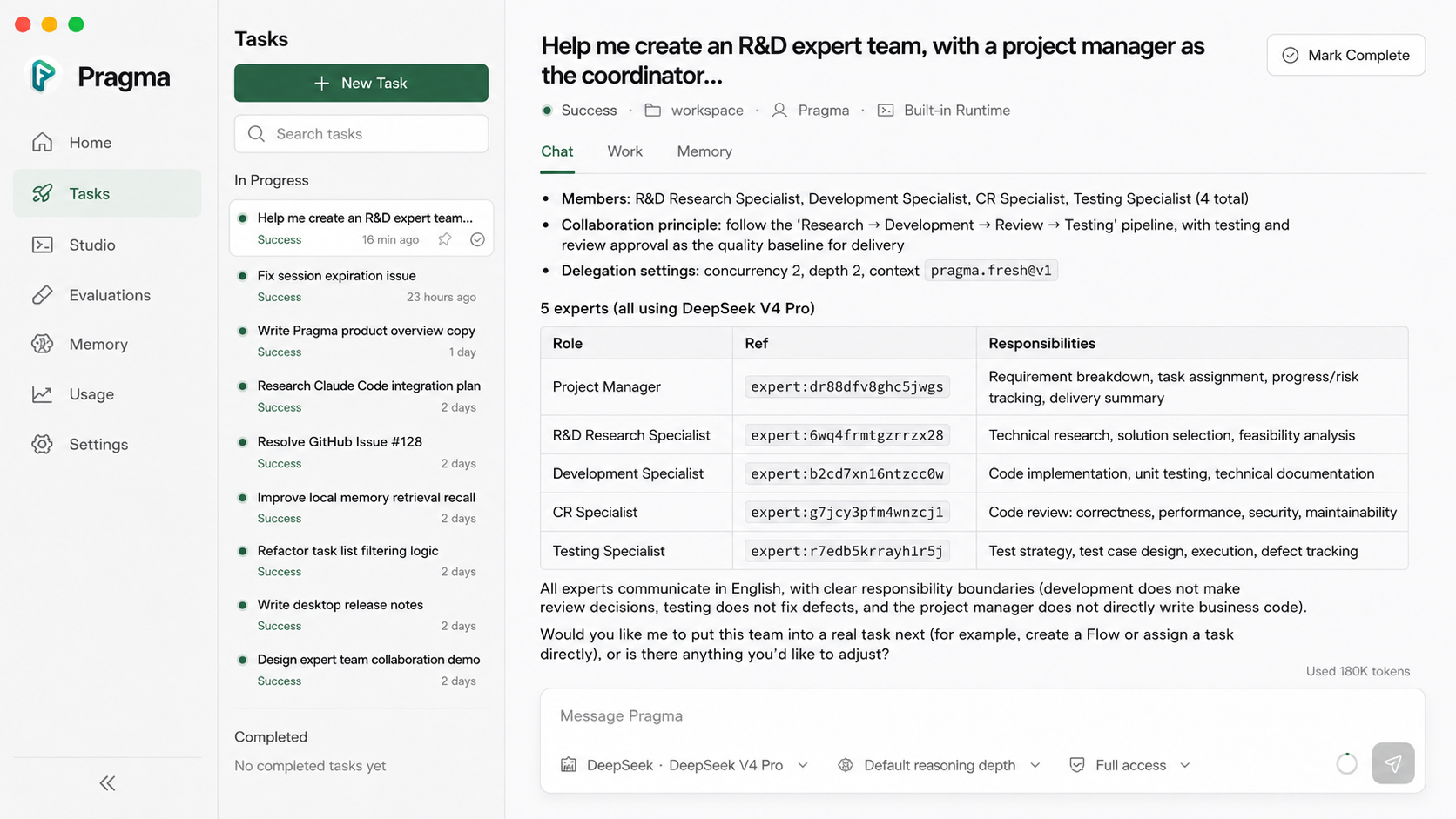Click the Built-in Runtime icon
This screenshot has height=819, width=1456.
click(886, 110)
